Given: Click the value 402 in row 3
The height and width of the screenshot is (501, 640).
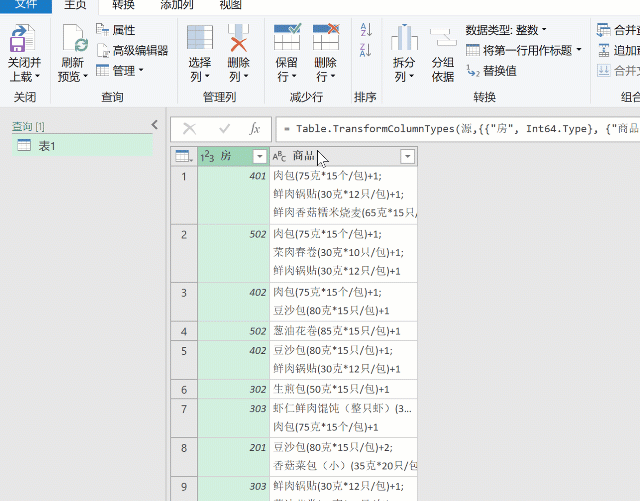Looking at the screenshot, I should point(258,292).
